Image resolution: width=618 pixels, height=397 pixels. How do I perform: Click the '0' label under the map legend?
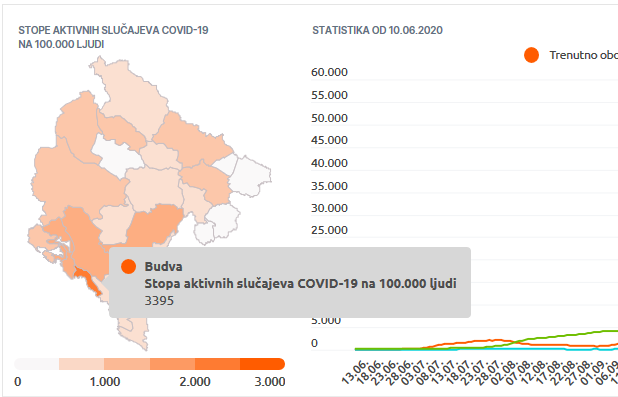pos(18,382)
